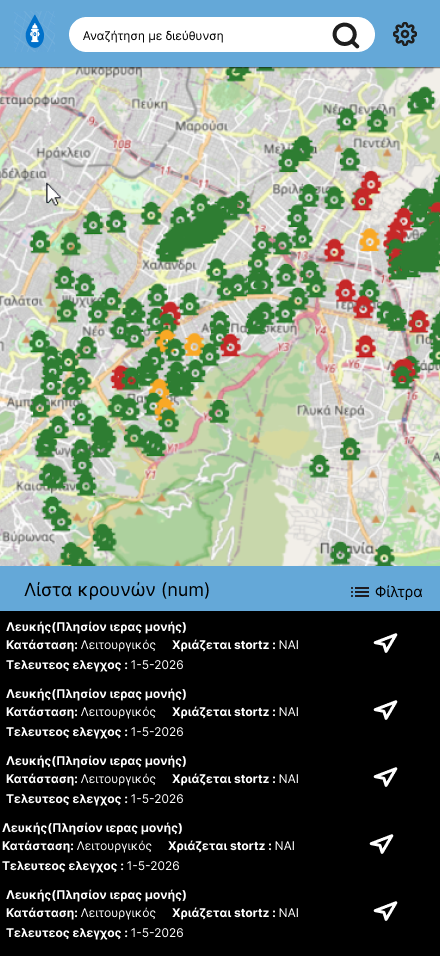Click the Γαλάτσι map label

21,301
